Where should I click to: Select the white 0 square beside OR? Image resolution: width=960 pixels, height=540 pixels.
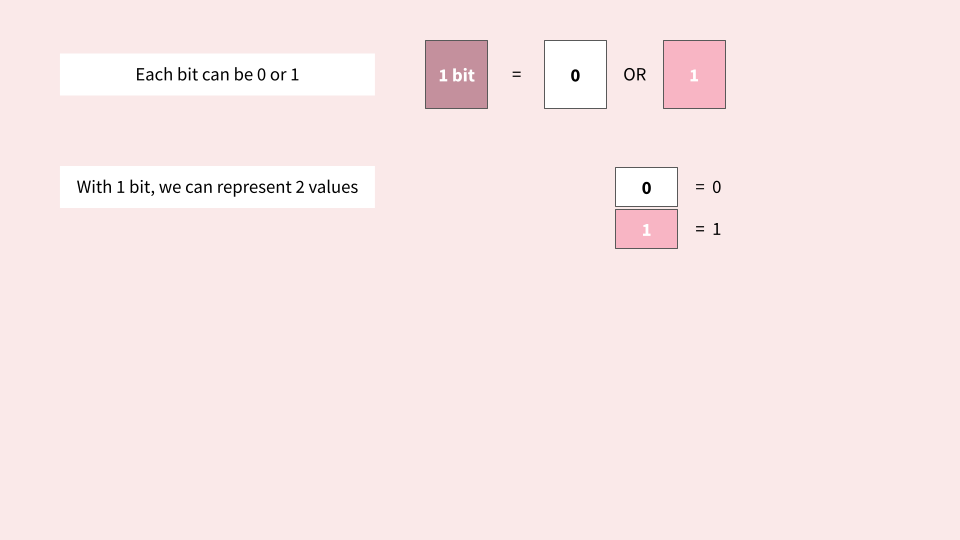(x=576, y=75)
